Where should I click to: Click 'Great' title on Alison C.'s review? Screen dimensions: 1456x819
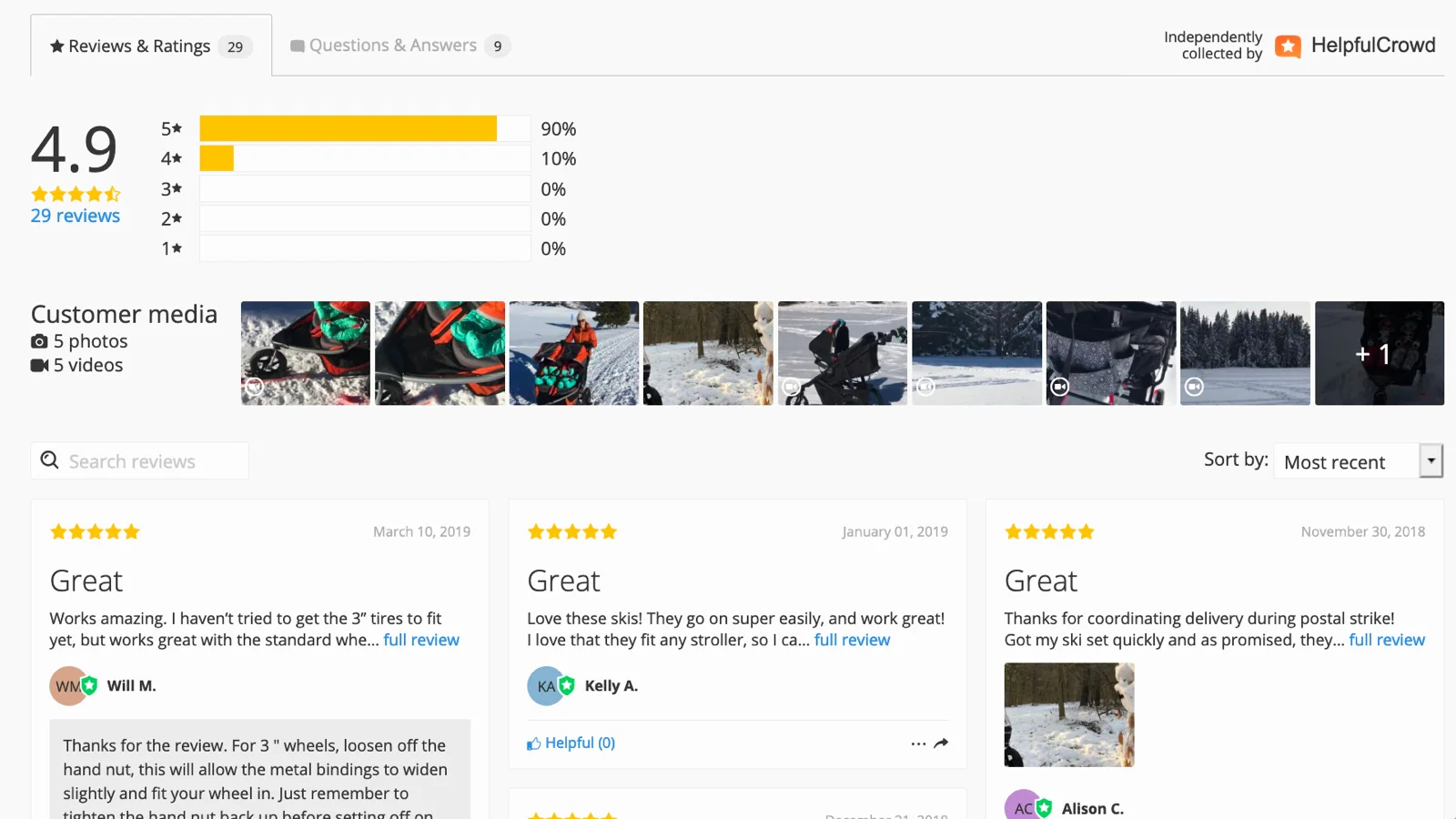pos(1041,581)
